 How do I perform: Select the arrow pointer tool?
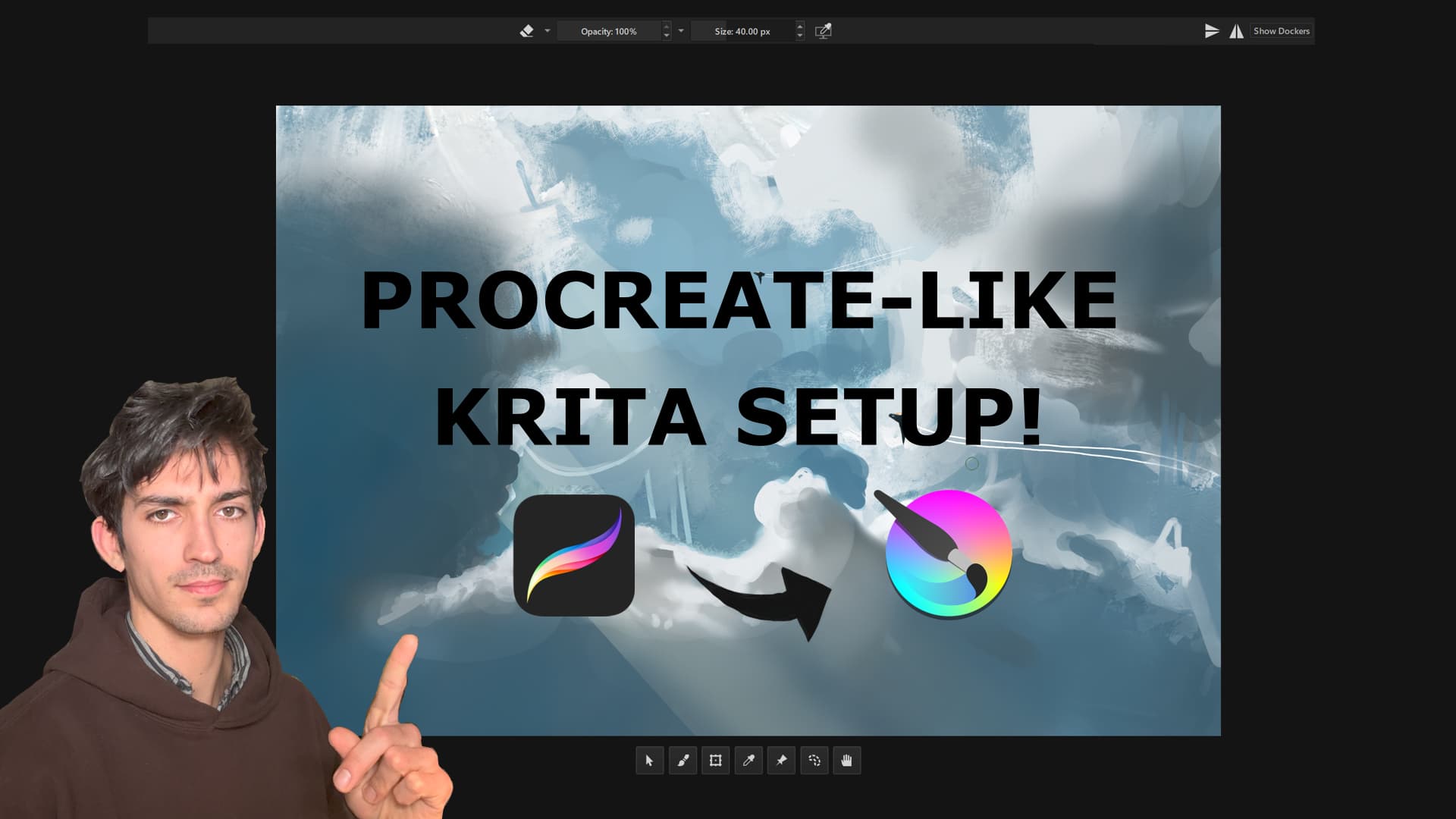click(649, 761)
